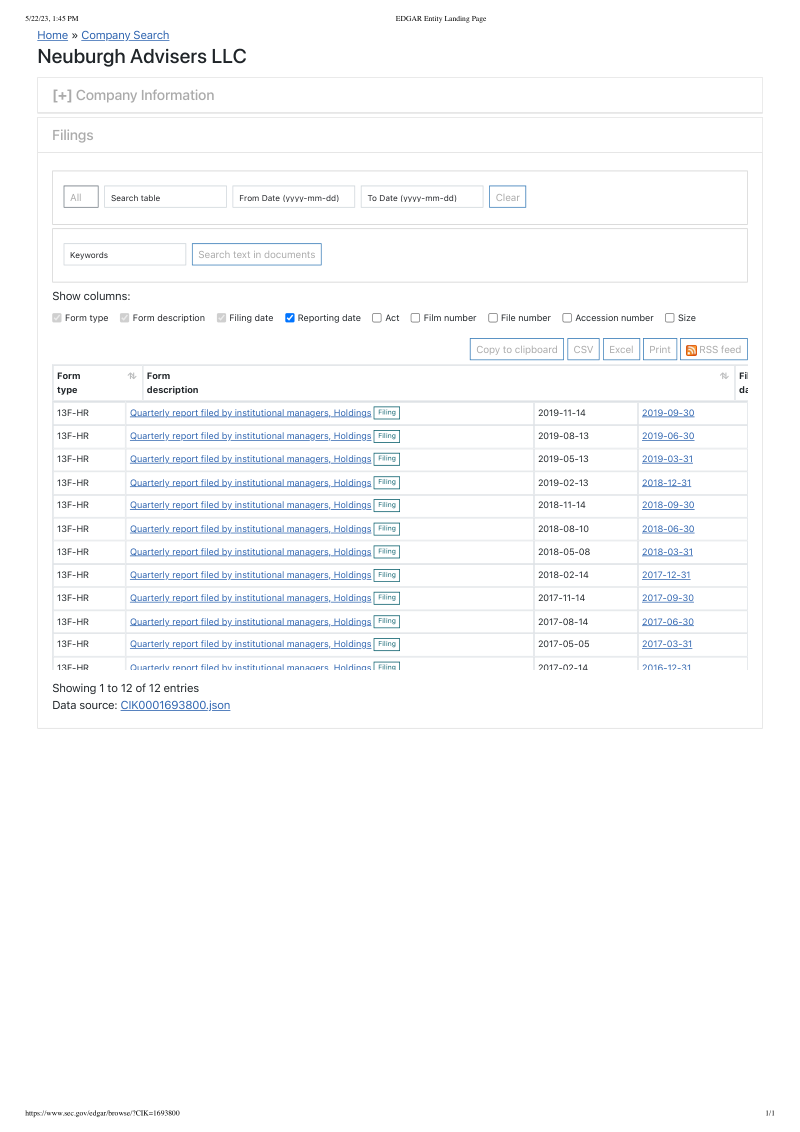
Task: Toggle the Form description column checkbox
Action: [x=125, y=318]
